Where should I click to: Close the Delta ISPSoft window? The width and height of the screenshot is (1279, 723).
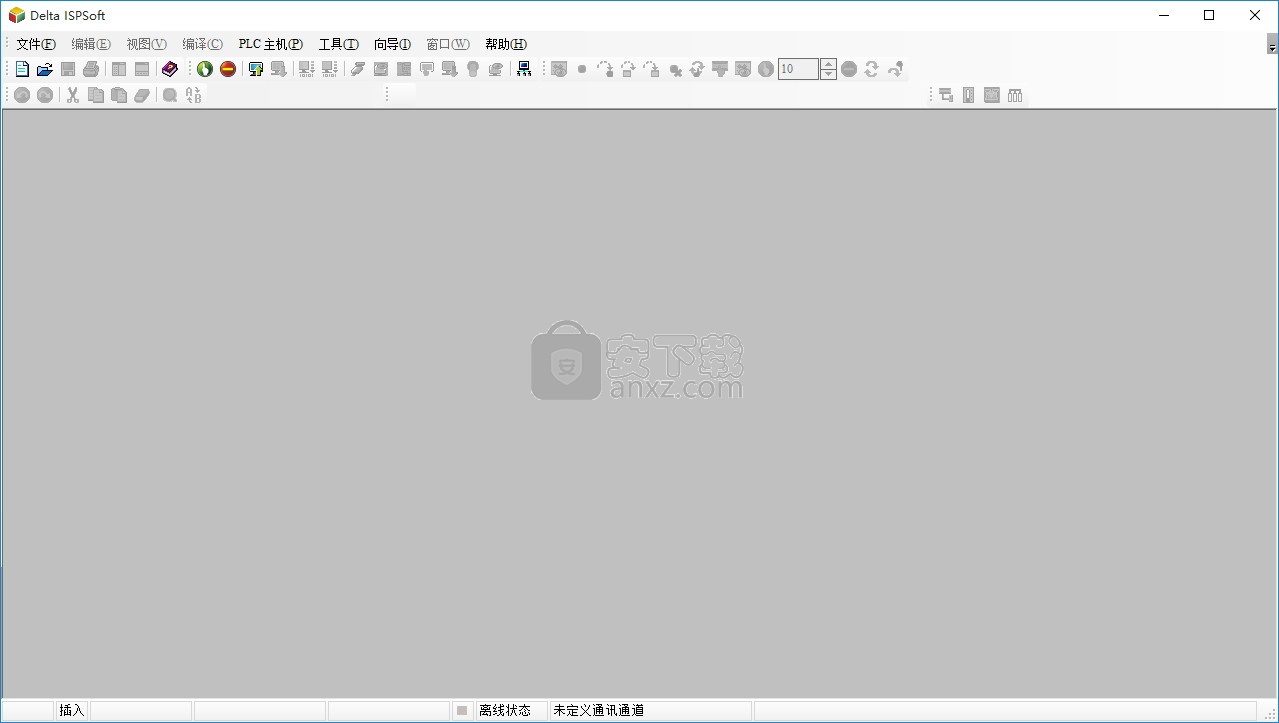click(x=1255, y=15)
